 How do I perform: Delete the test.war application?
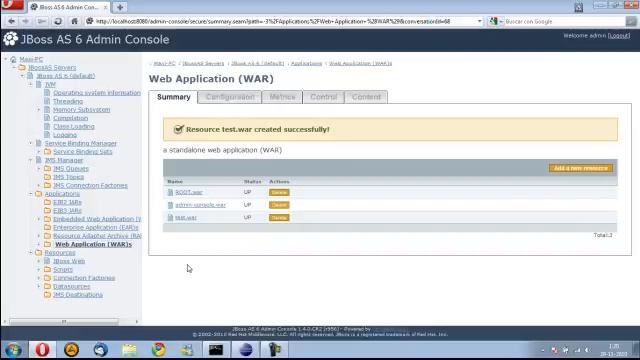coord(279,218)
